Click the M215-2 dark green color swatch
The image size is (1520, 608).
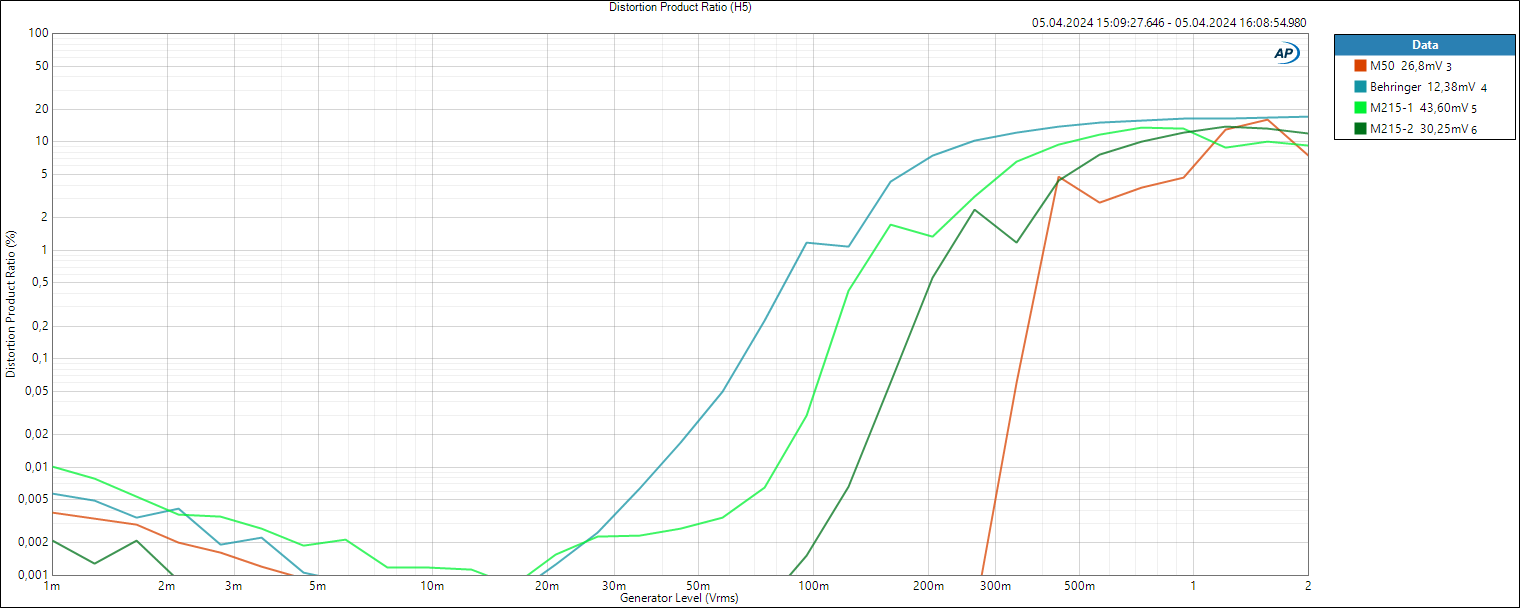point(1360,129)
